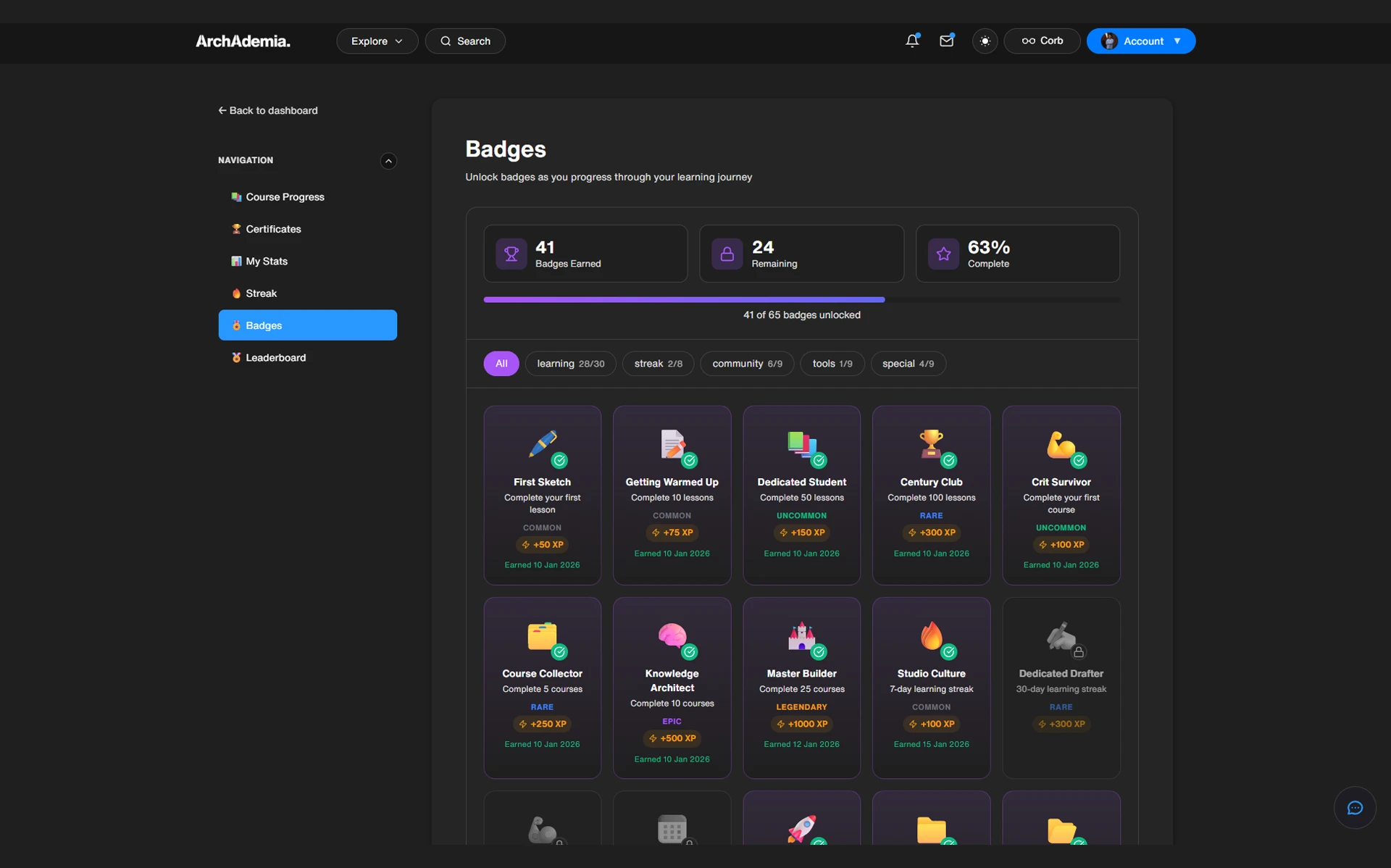Switch to the community 6/9 filter tab
Viewport: 1391px width, 868px height.
tap(747, 363)
